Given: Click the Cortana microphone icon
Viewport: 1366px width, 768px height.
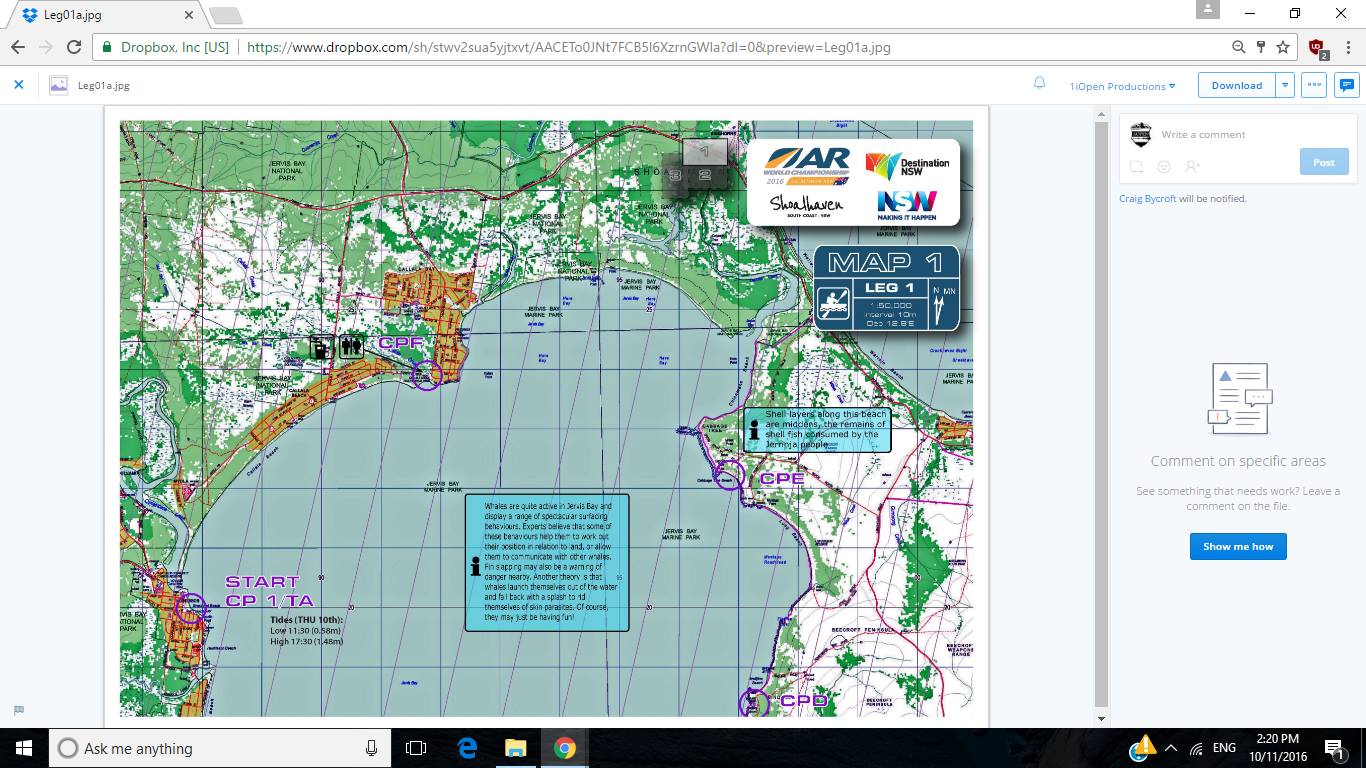Looking at the screenshot, I should pyautogui.click(x=371, y=748).
